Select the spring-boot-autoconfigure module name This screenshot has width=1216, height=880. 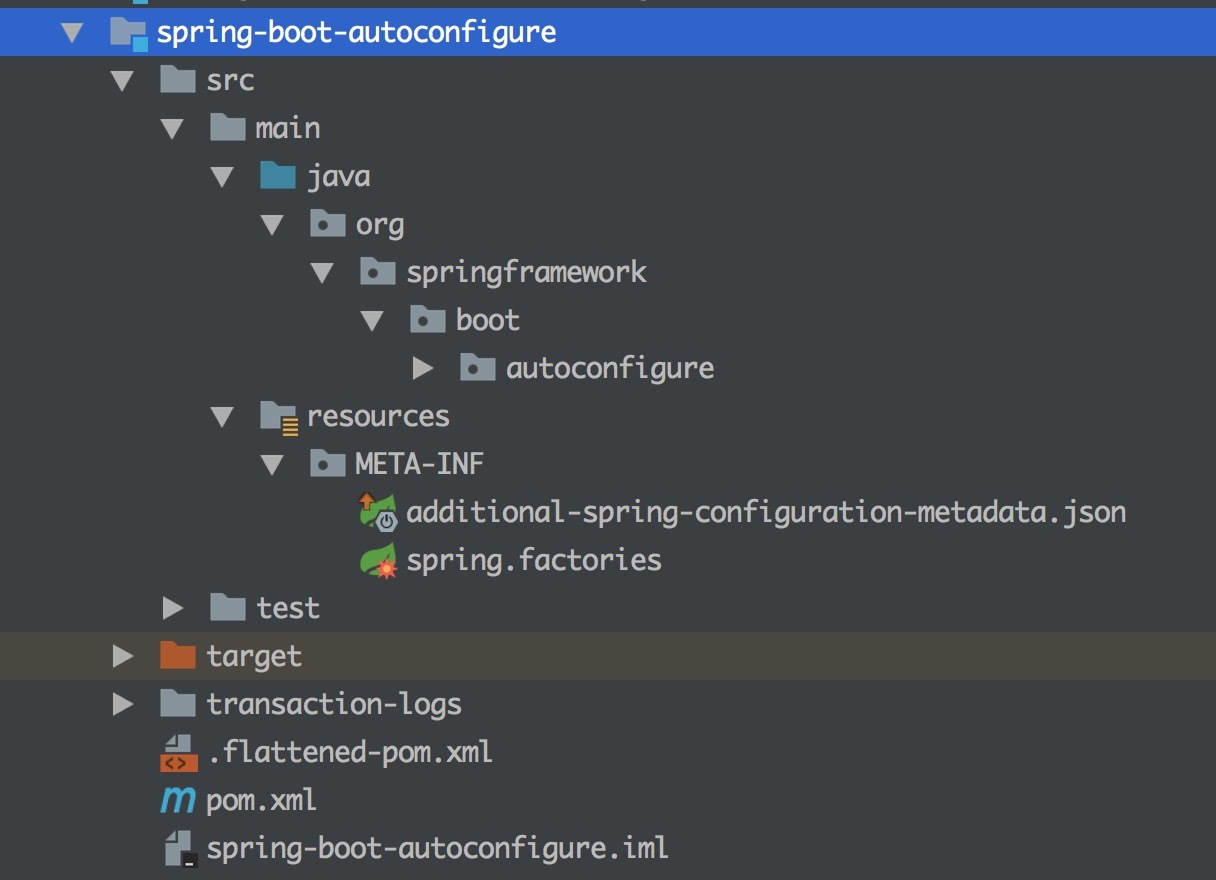click(356, 33)
